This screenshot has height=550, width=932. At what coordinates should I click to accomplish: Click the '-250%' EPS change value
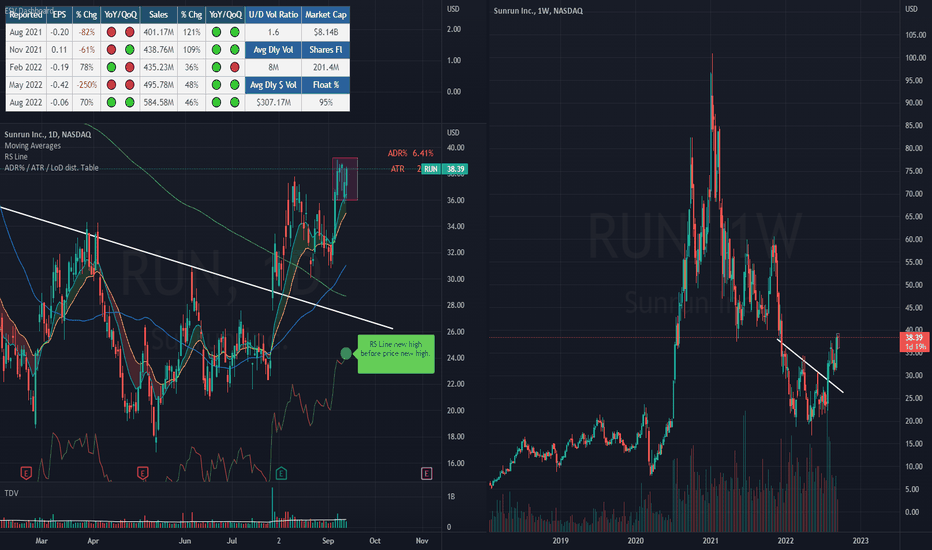click(87, 84)
